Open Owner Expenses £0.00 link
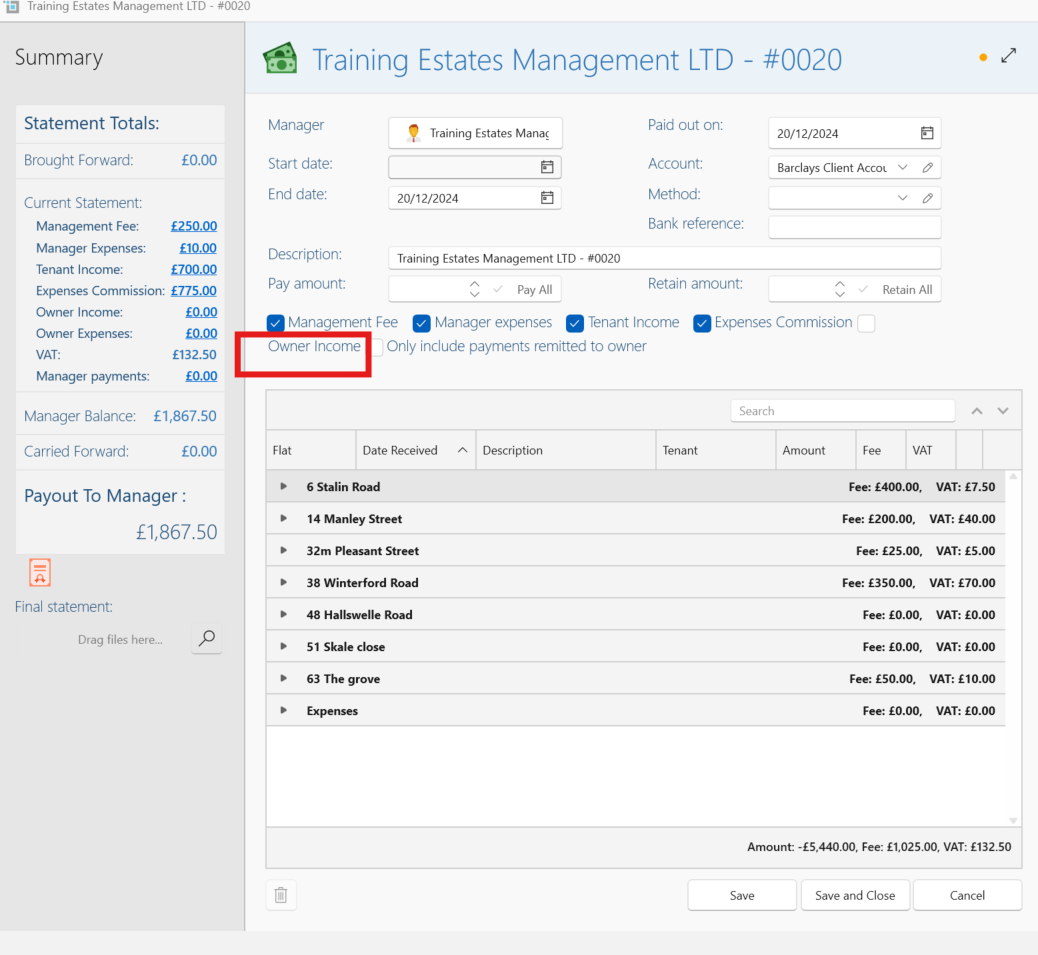The height and width of the screenshot is (955, 1038). pyautogui.click(x=201, y=333)
